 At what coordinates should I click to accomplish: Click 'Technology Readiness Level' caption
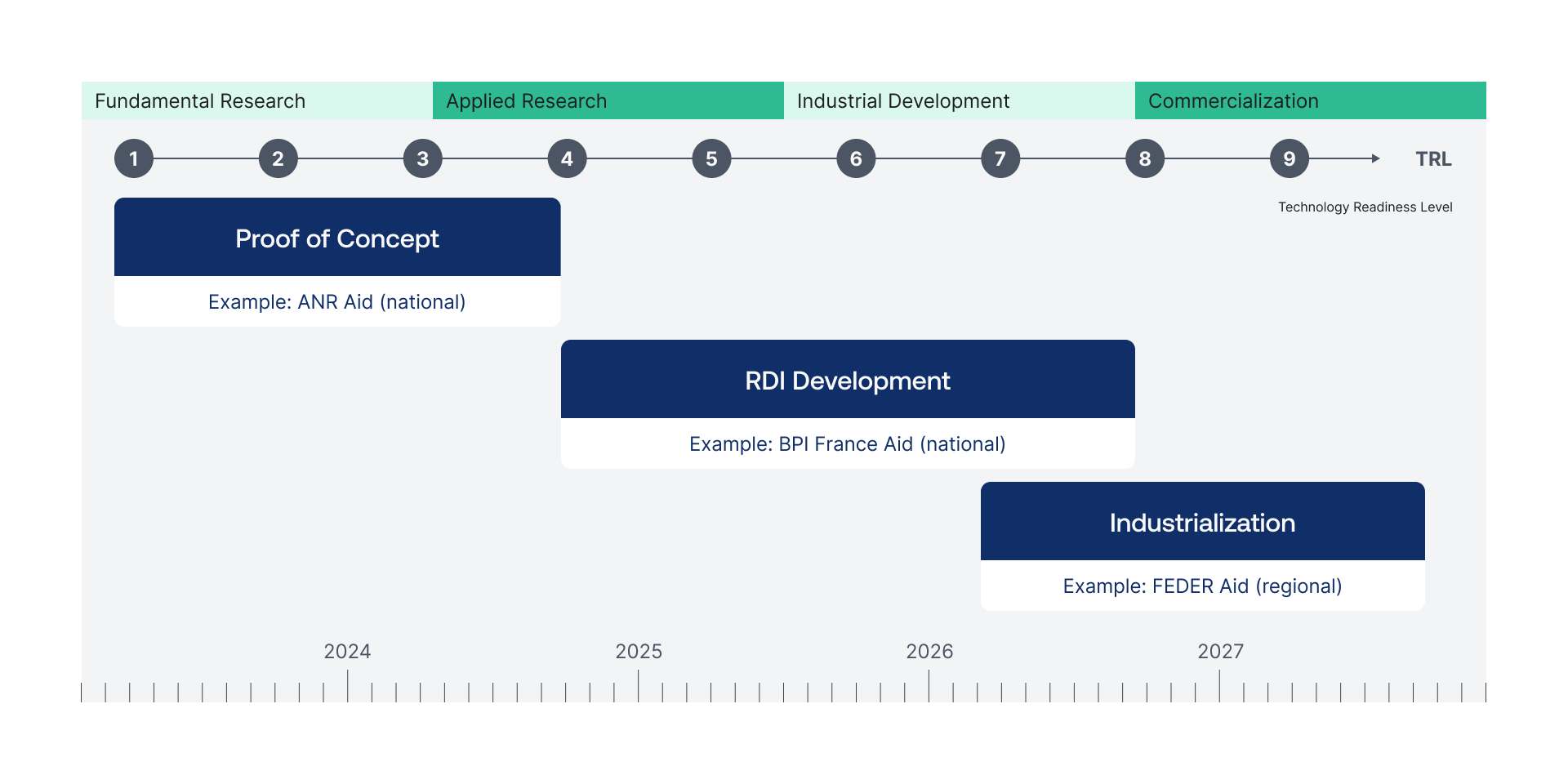1365,207
